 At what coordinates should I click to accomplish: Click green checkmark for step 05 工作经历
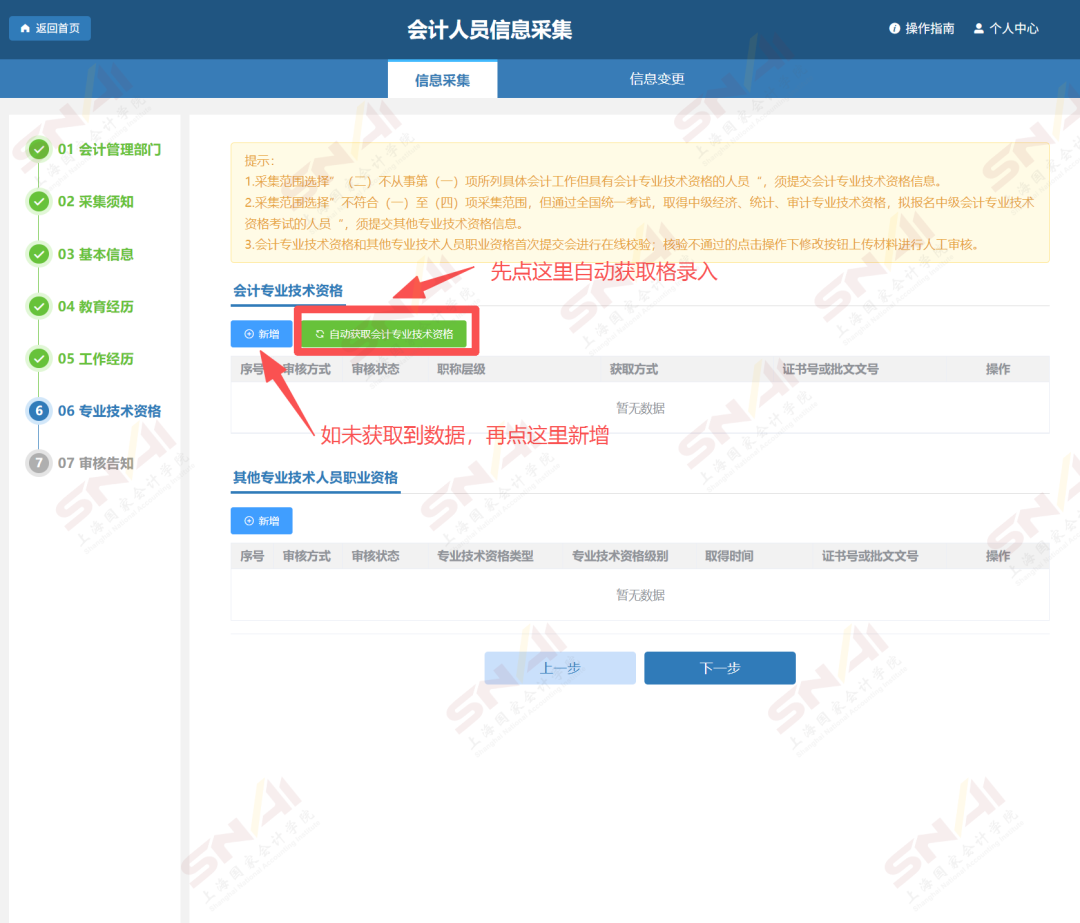pos(39,359)
